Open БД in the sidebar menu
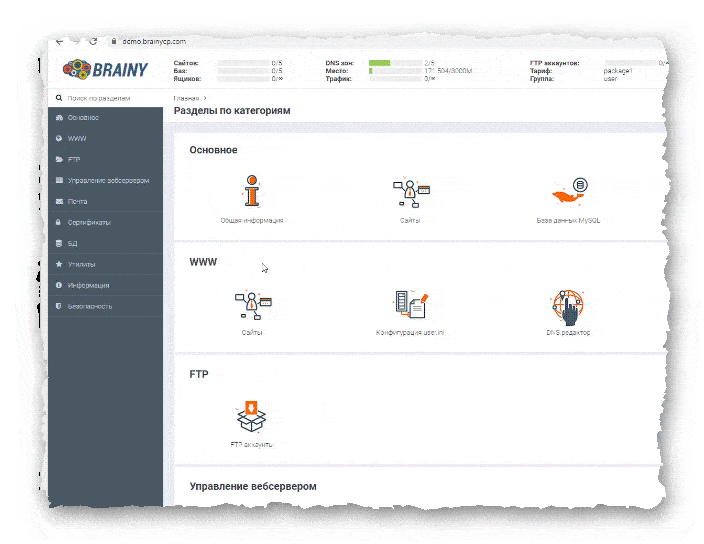704x544 pixels. point(106,243)
